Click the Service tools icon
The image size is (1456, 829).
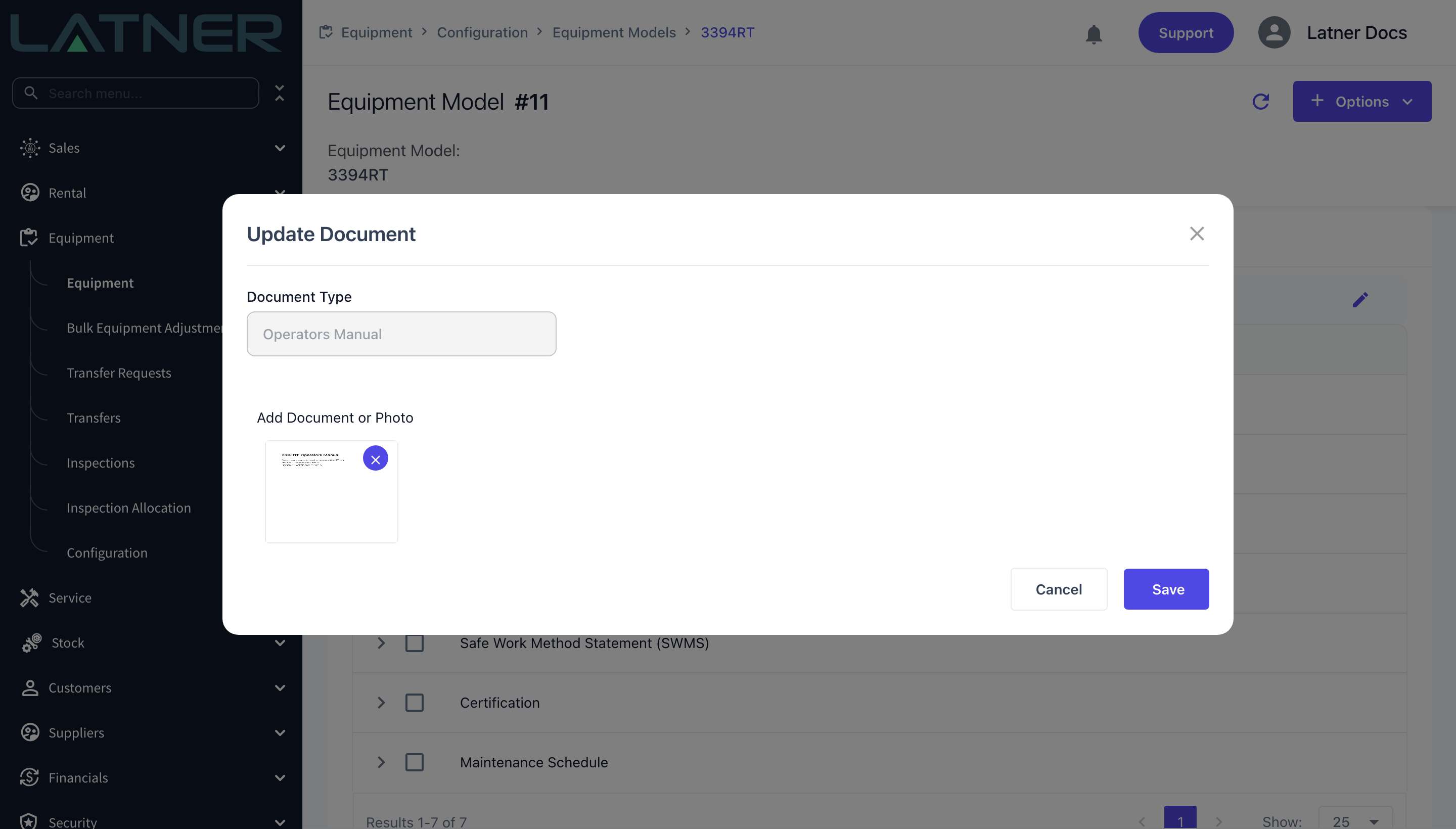pyautogui.click(x=30, y=598)
